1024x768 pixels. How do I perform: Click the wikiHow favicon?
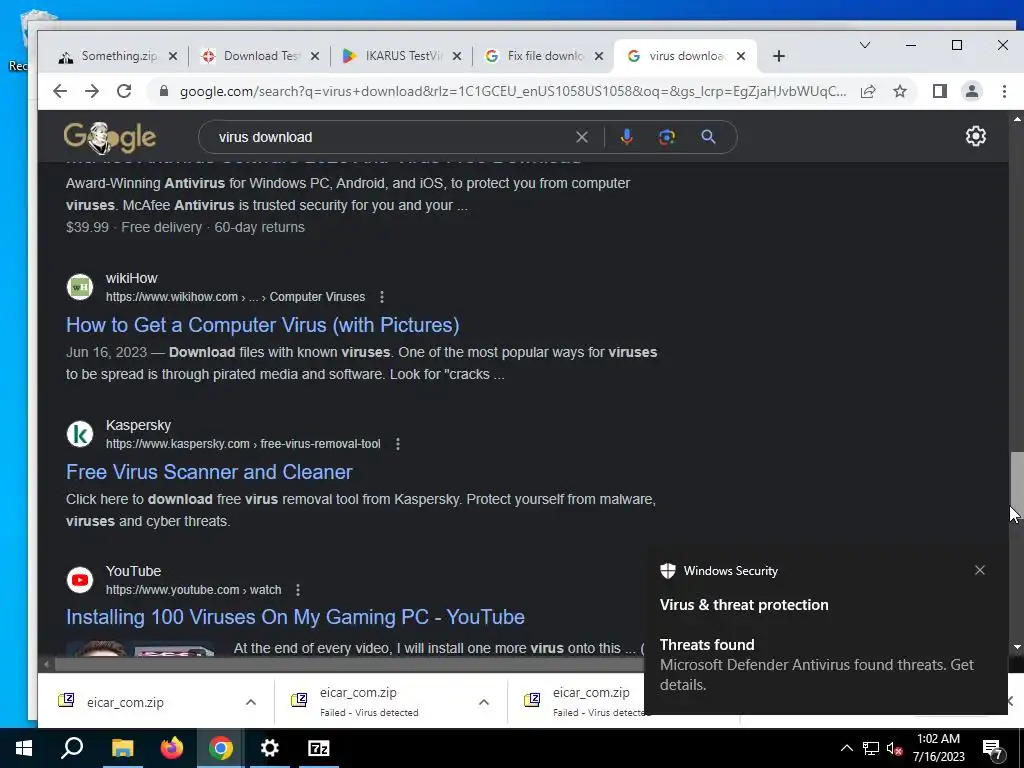[x=80, y=287]
